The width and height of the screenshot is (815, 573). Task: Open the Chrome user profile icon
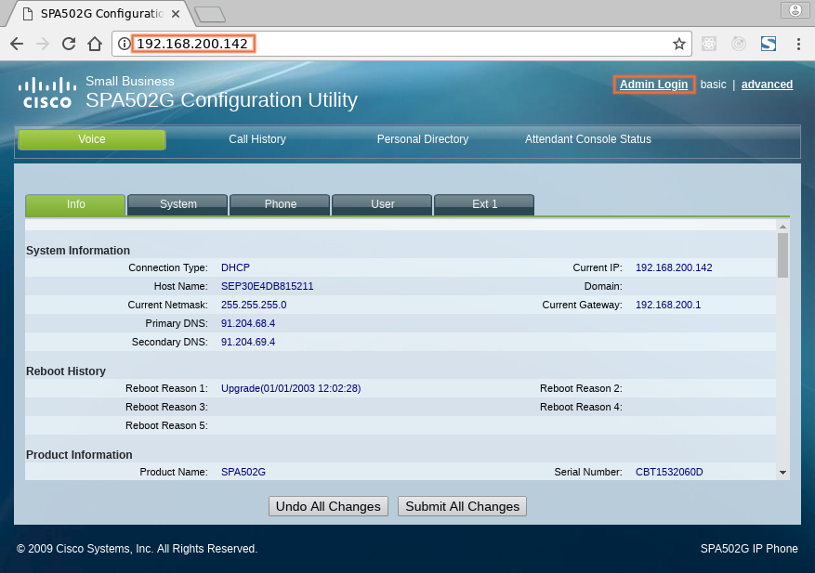click(795, 10)
